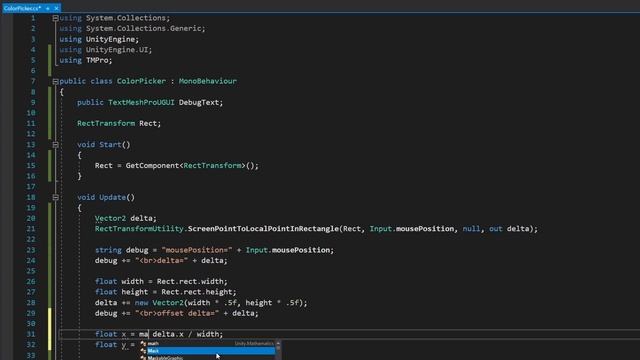The image size is (640, 360).
Task: Pin the ColorPicker.cs tab
Action: coord(48,8)
